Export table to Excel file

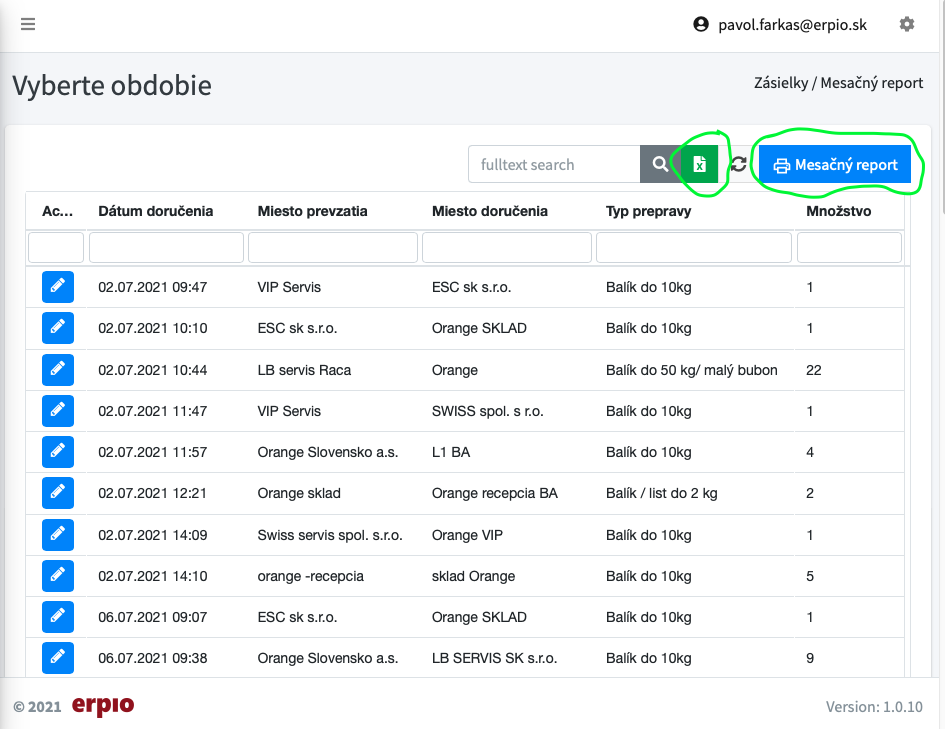pyautogui.click(x=700, y=165)
